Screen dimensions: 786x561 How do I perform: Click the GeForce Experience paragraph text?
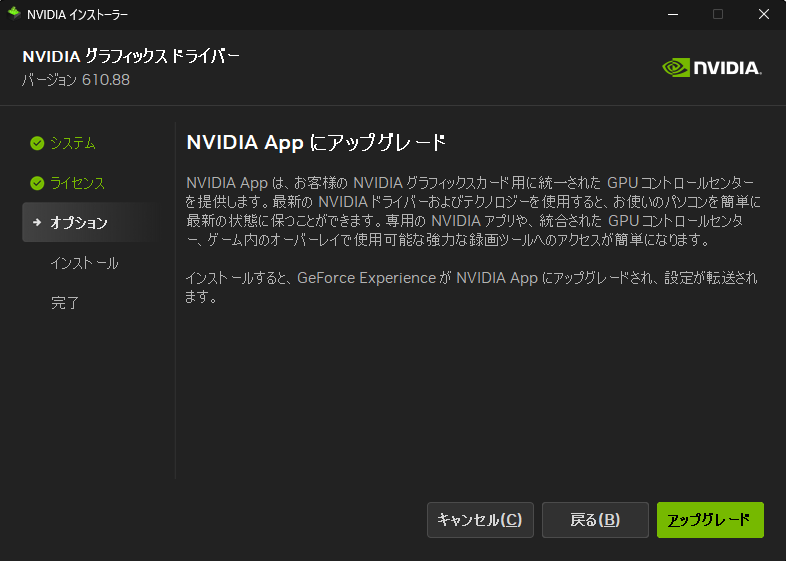[x=471, y=287]
